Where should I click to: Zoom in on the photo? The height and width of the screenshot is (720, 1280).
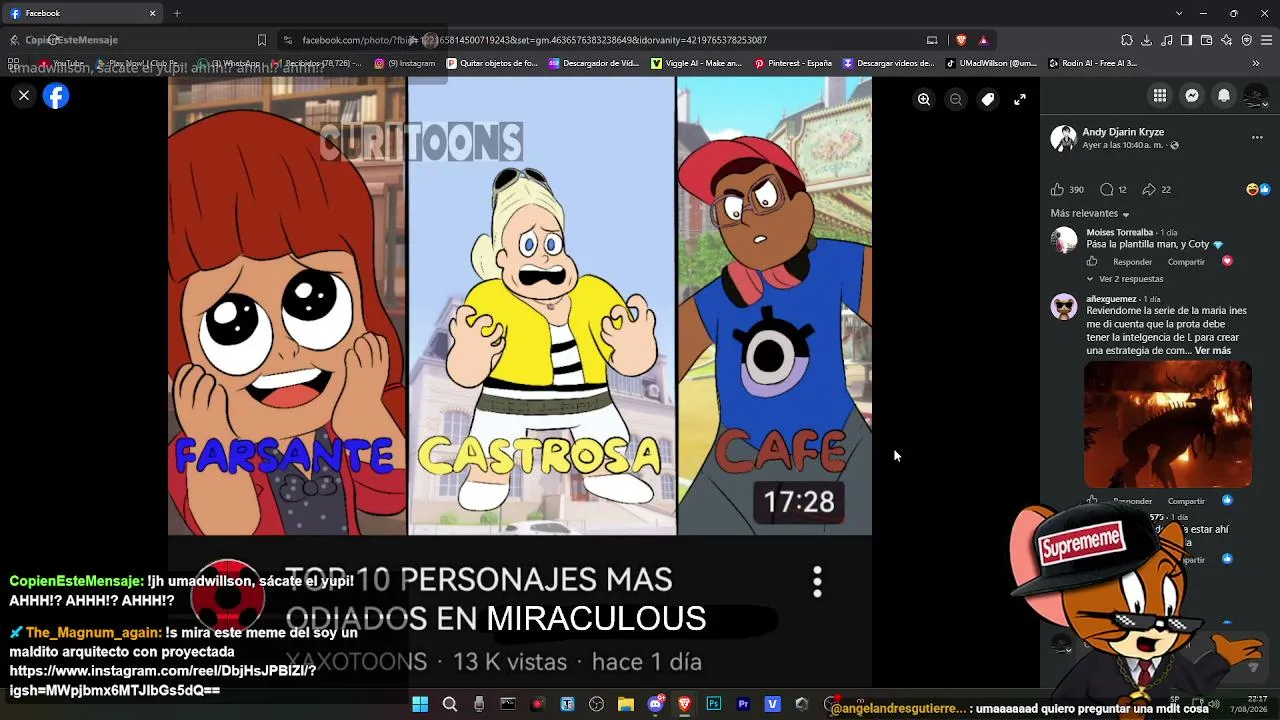pos(924,99)
